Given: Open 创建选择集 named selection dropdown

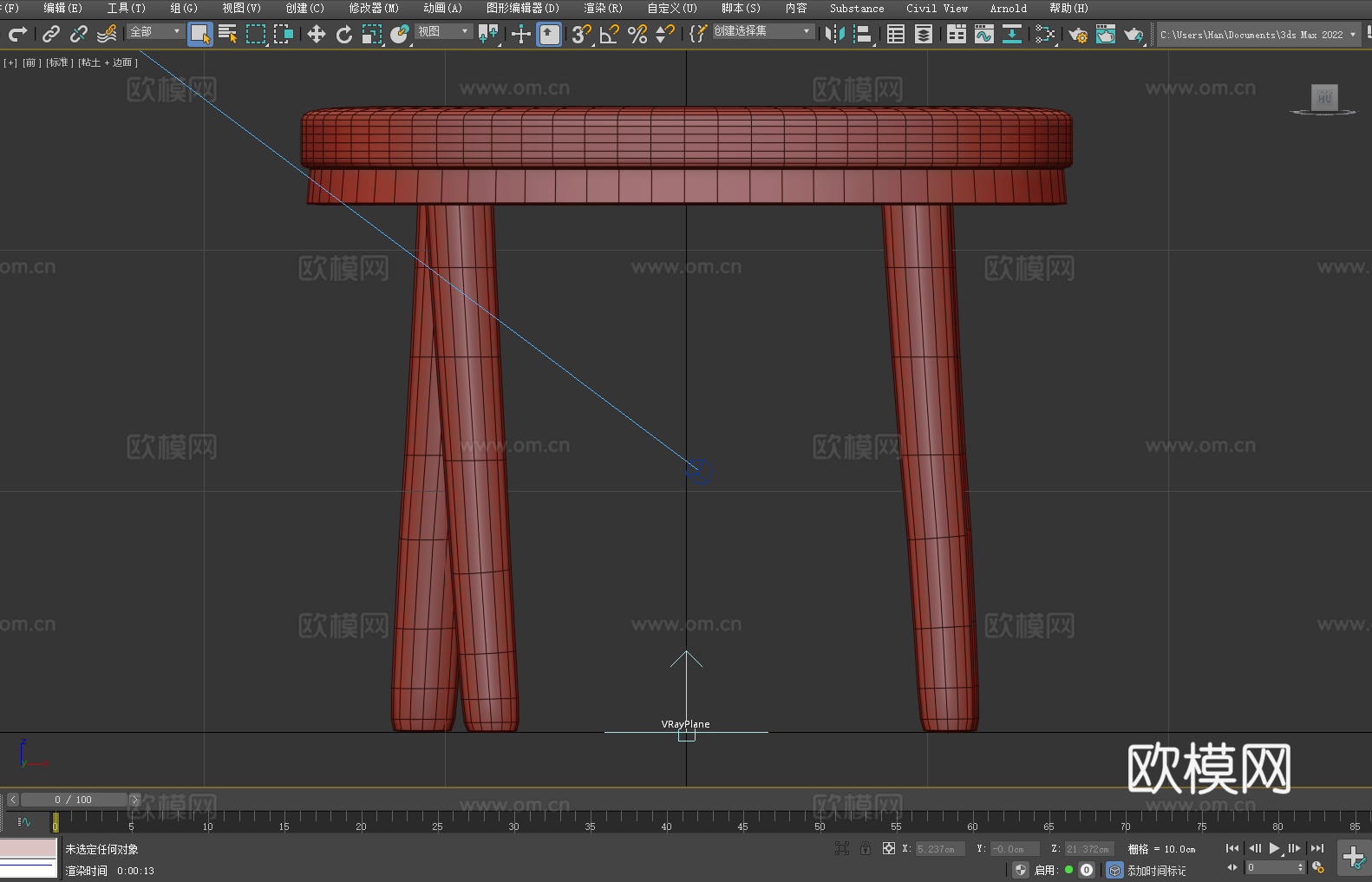Looking at the screenshot, I should 763,31.
